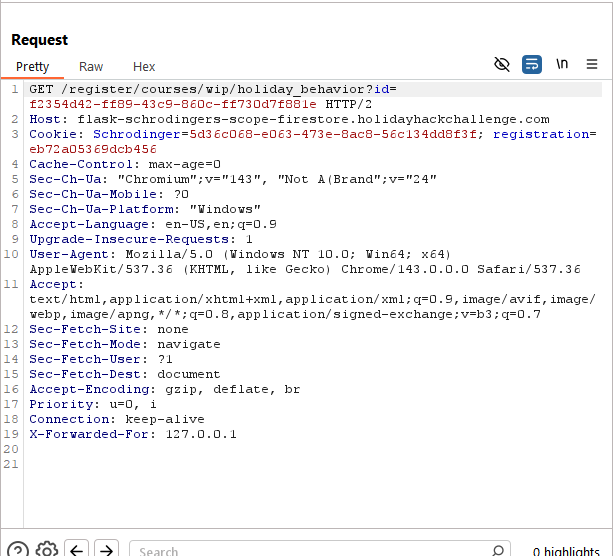Viewport: 613px width, 556px height.
Task: Click the magnifier icon in search box
Action: 498,550
